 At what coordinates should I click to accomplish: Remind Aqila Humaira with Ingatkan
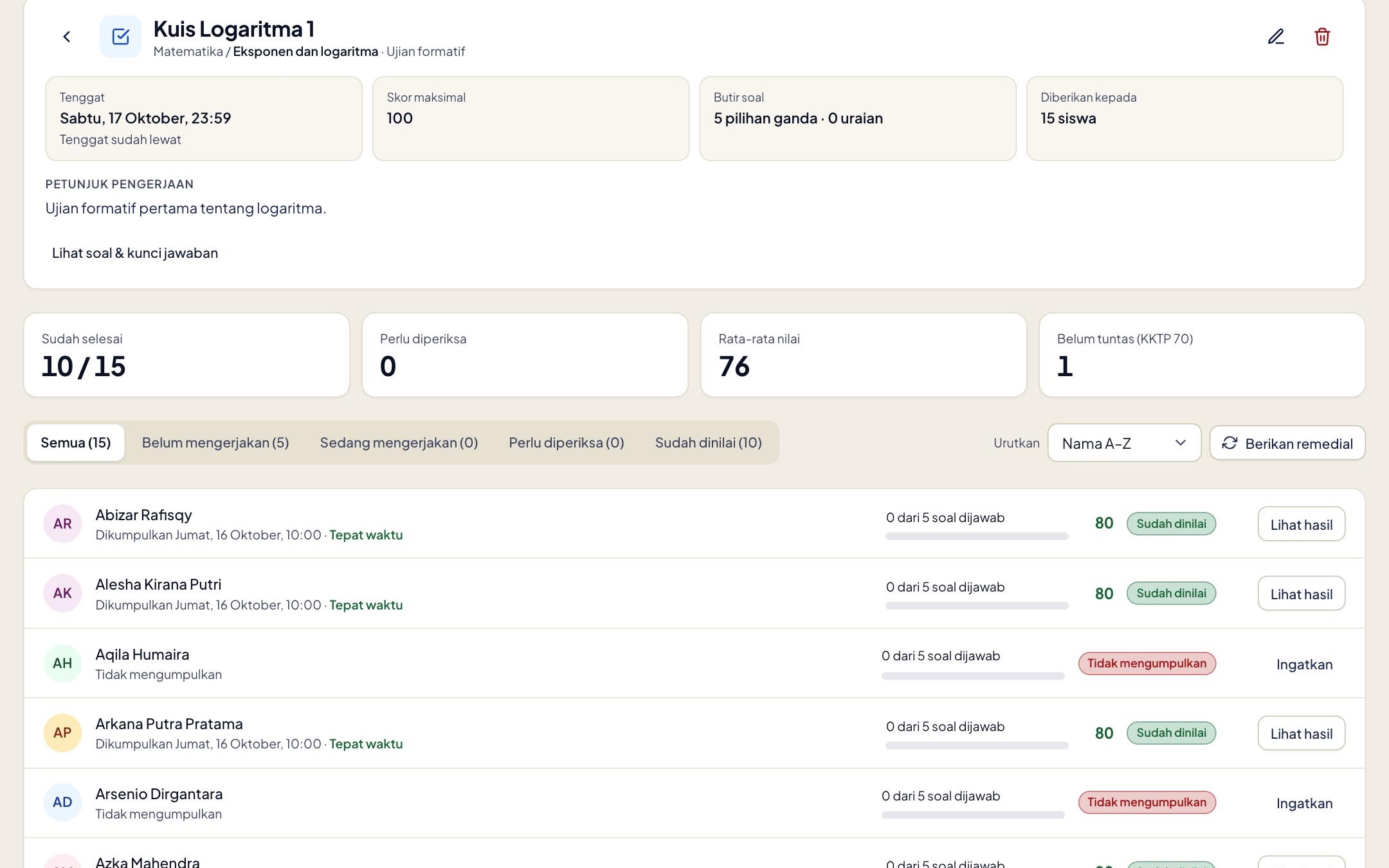(x=1304, y=664)
